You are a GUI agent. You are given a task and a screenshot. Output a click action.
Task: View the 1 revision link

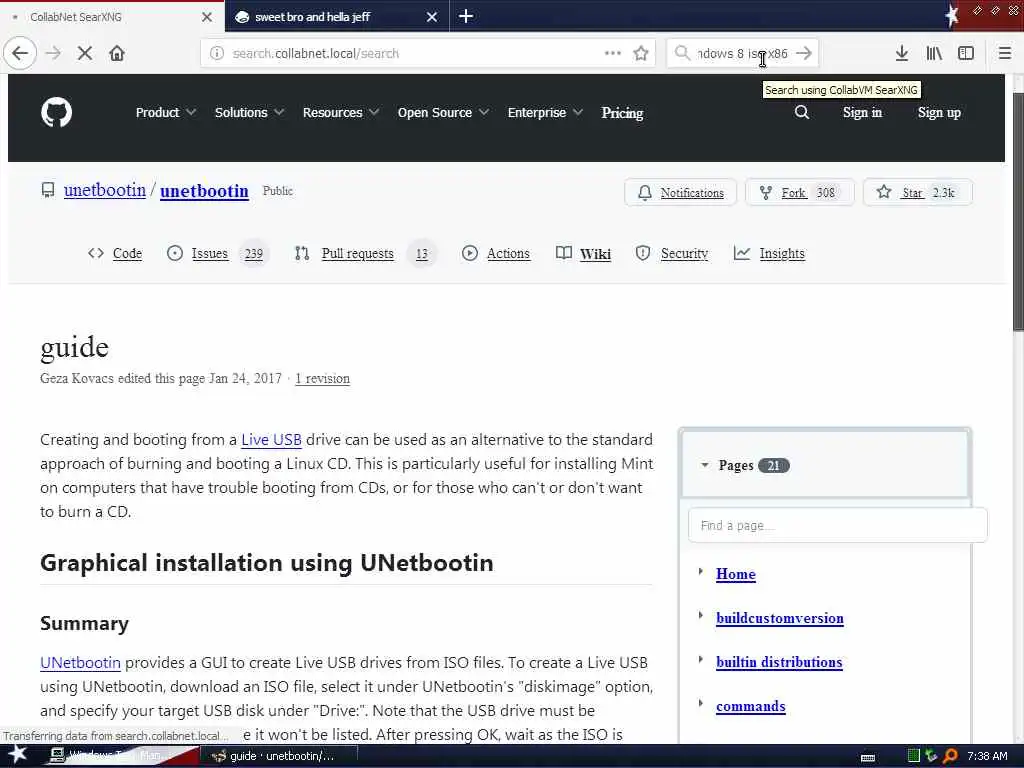pyautogui.click(x=323, y=378)
